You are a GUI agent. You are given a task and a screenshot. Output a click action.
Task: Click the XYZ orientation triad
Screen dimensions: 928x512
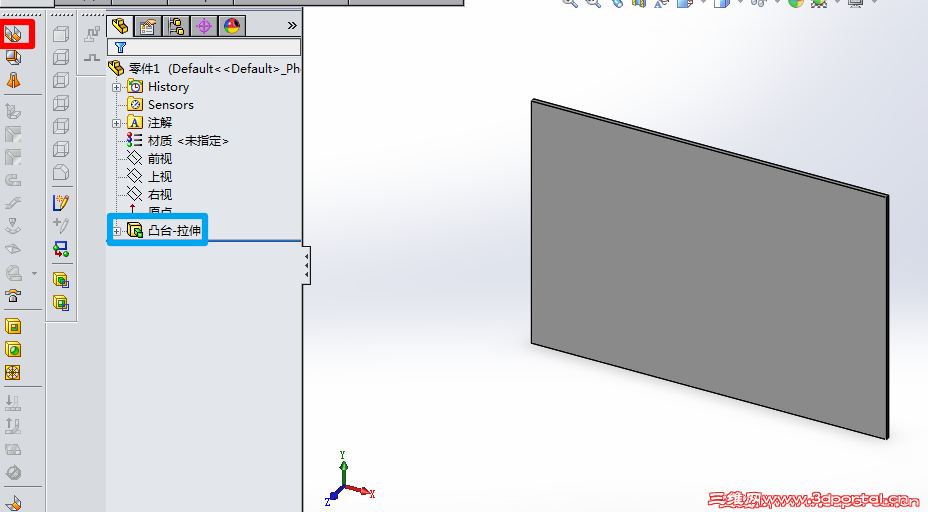[x=348, y=478]
